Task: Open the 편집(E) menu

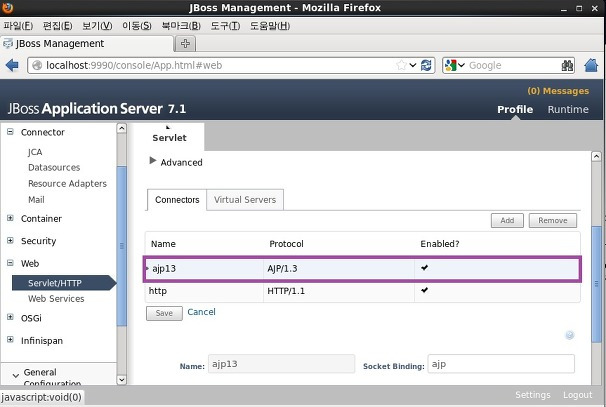Action: (58, 26)
